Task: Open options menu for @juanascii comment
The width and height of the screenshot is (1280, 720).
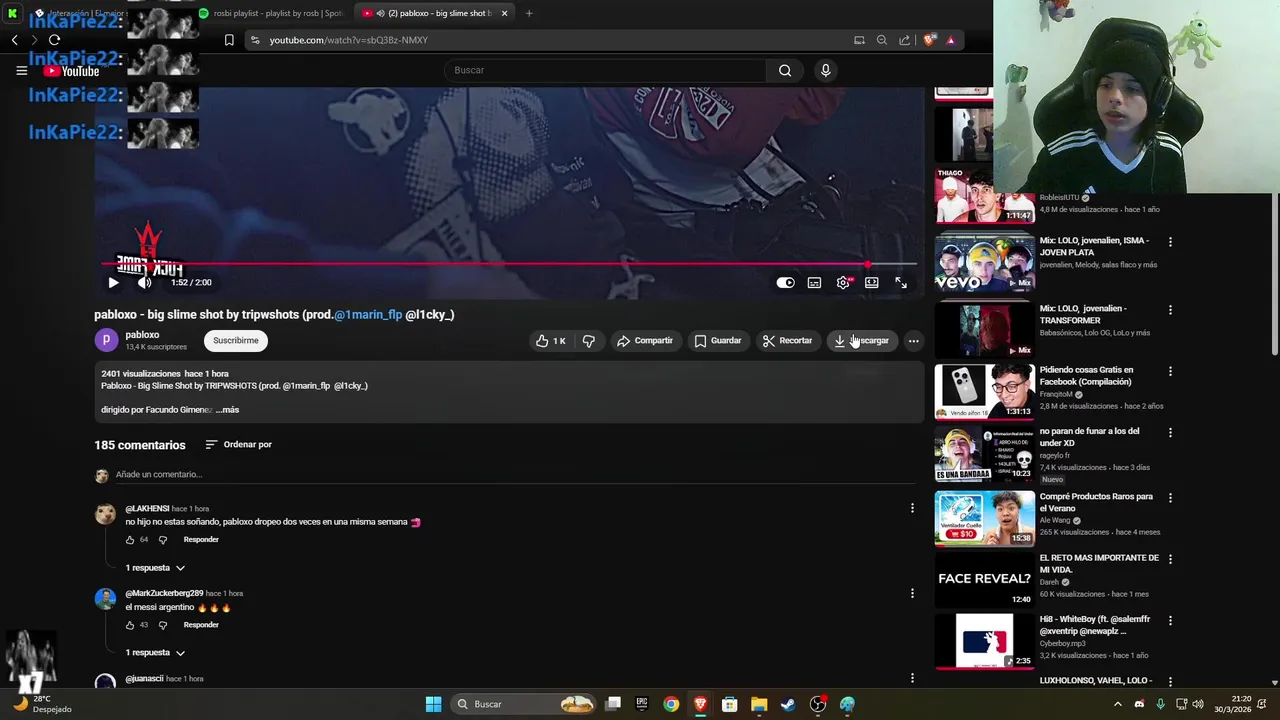Action: click(x=912, y=678)
